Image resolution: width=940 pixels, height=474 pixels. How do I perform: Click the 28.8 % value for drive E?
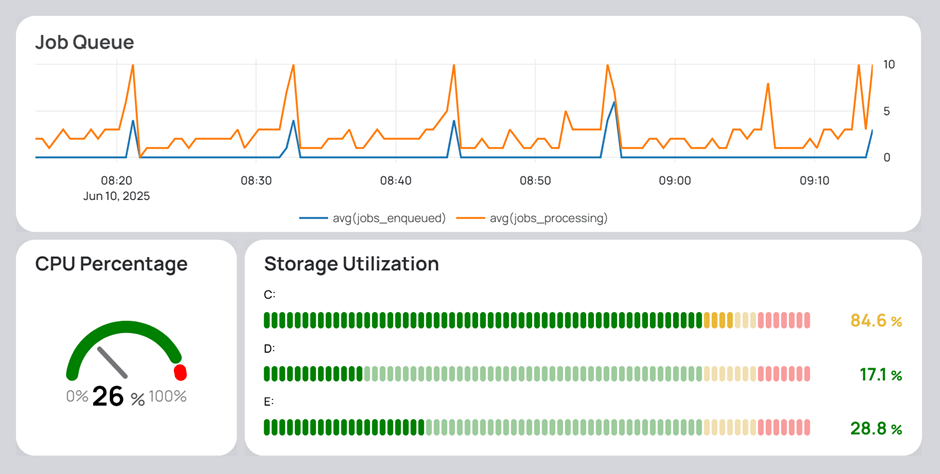click(x=876, y=428)
